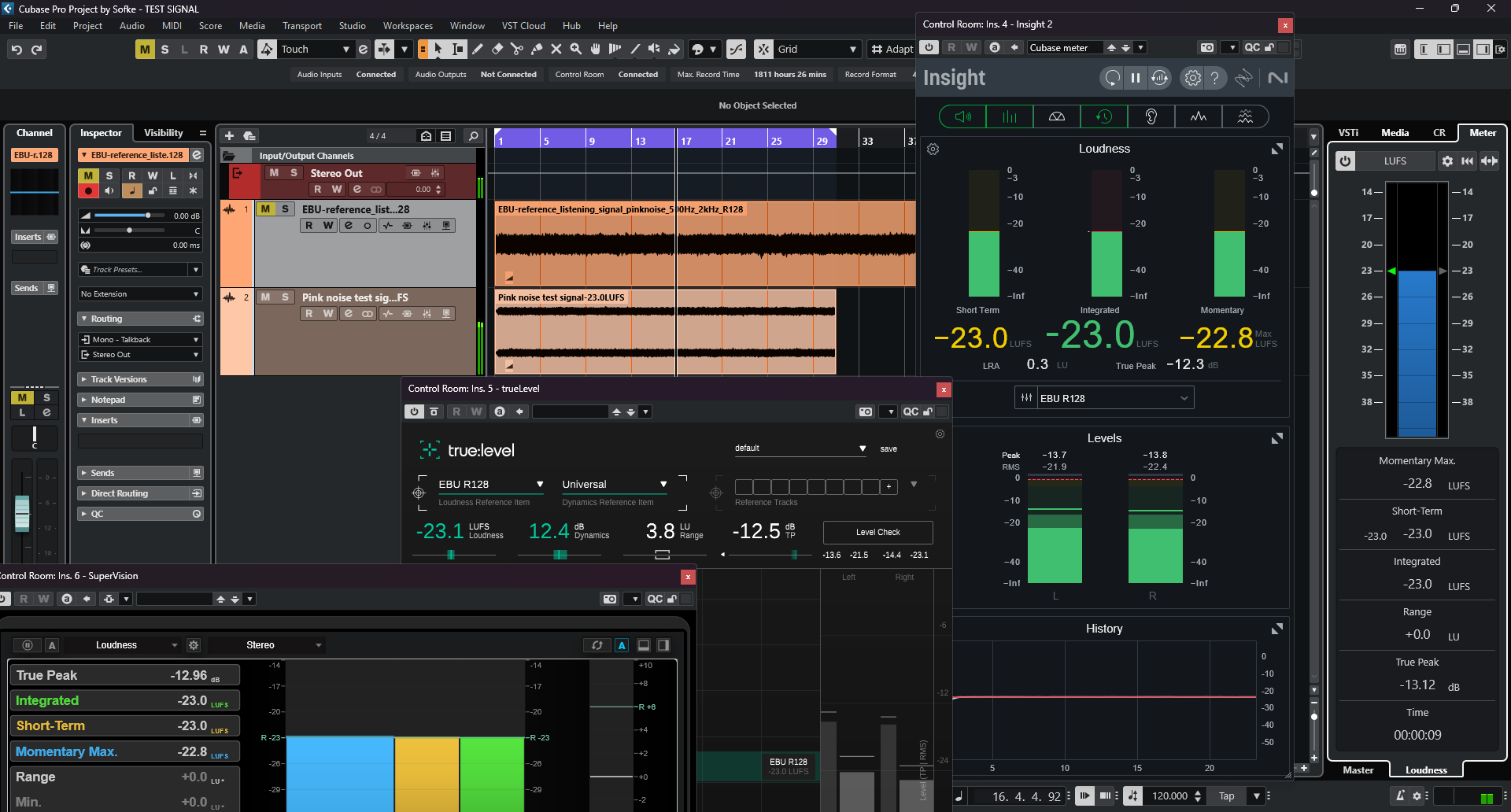Open the EBU R128 preset dropdown in Insight
This screenshot has height=812, width=1511.
(x=1113, y=398)
